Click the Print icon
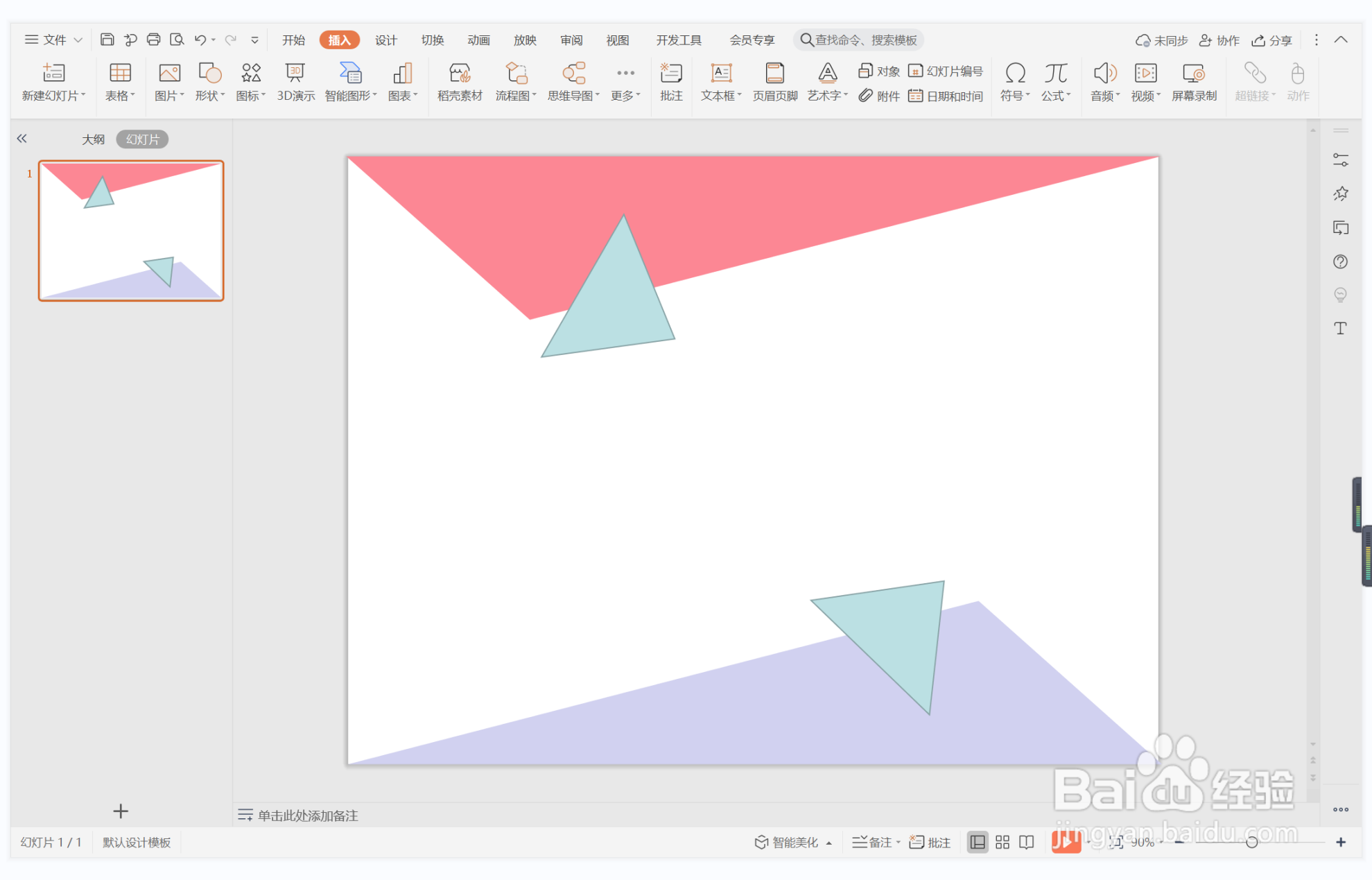The image size is (1372, 880). point(154,40)
